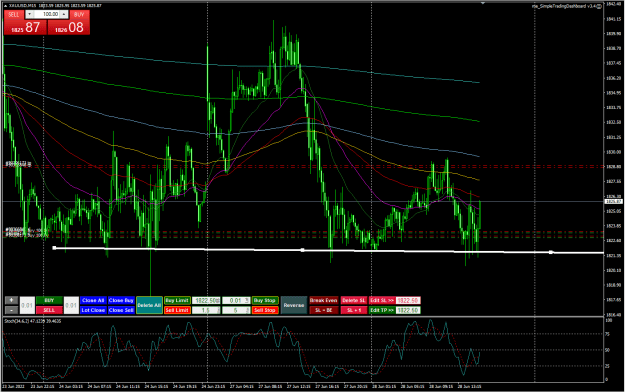This screenshot has height=392, width=625.
Task: Click the Reverse button
Action: (x=294, y=305)
